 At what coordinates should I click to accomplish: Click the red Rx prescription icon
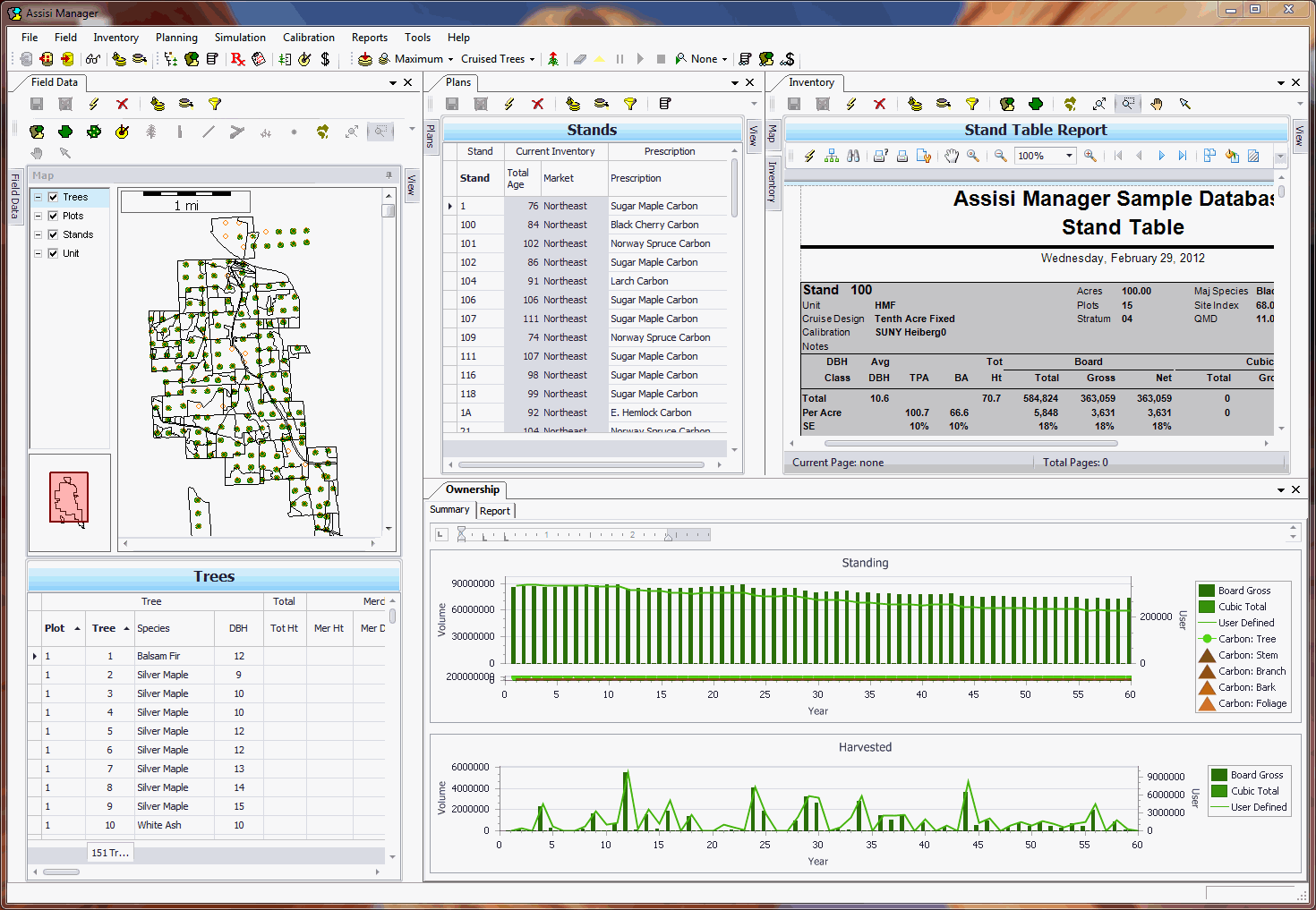coord(237,59)
